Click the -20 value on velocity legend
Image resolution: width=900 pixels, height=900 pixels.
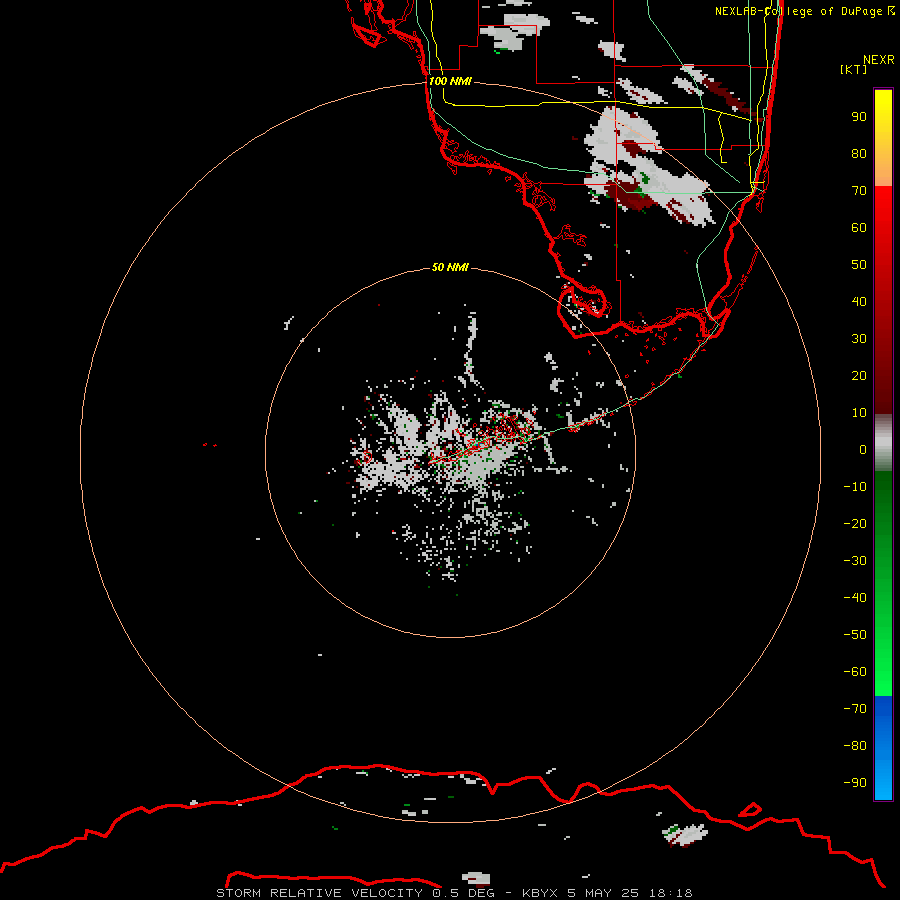855,523
